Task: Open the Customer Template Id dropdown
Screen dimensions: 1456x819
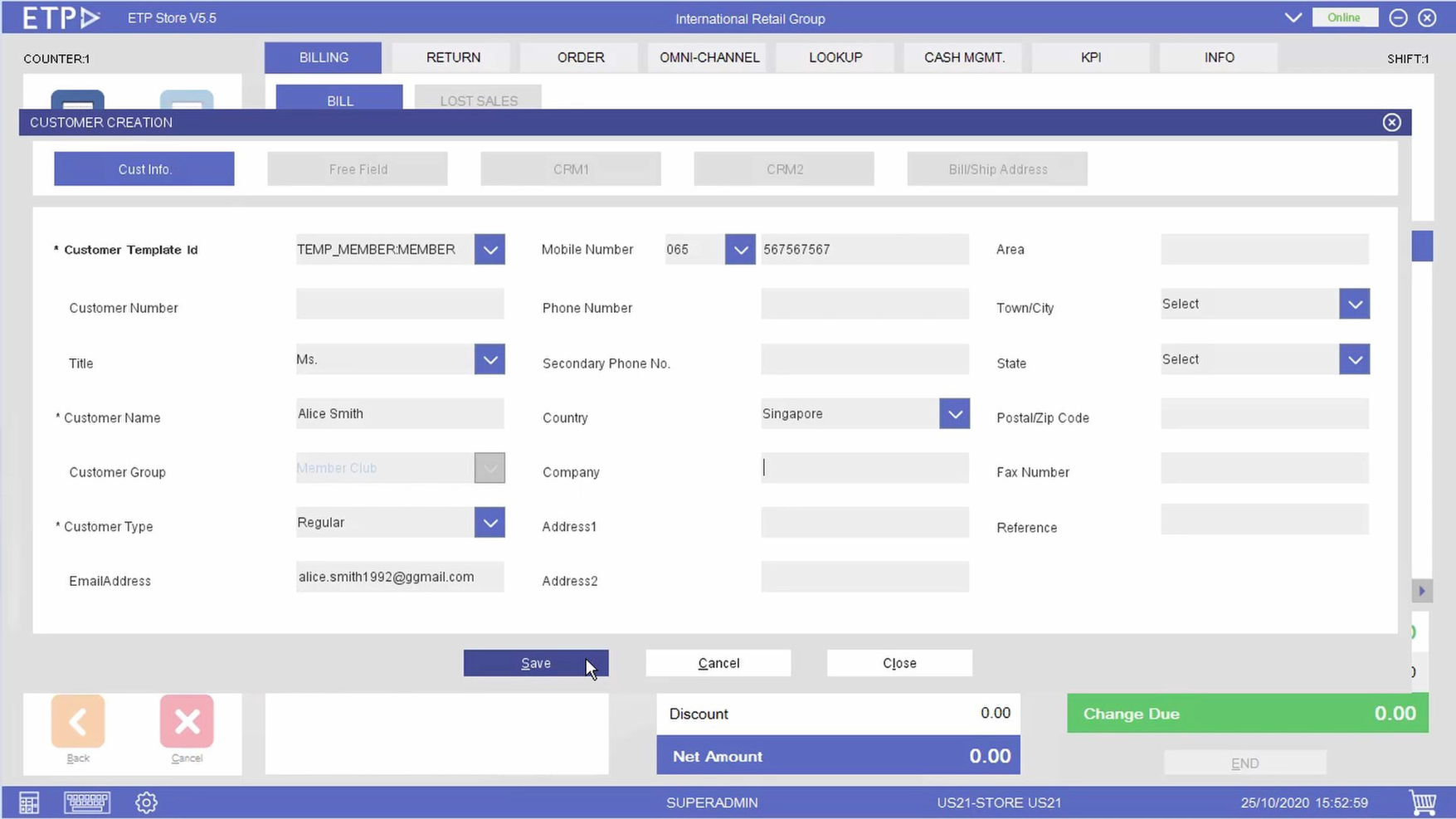Action: click(x=489, y=249)
